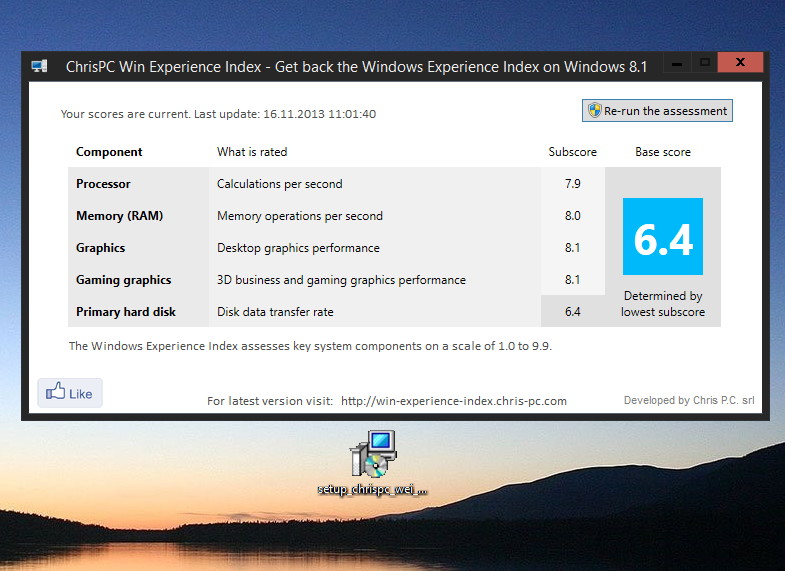Click 'Determined by lowest subscore' caption
Viewport: 785px width, 571px height.
pos(663,304)
